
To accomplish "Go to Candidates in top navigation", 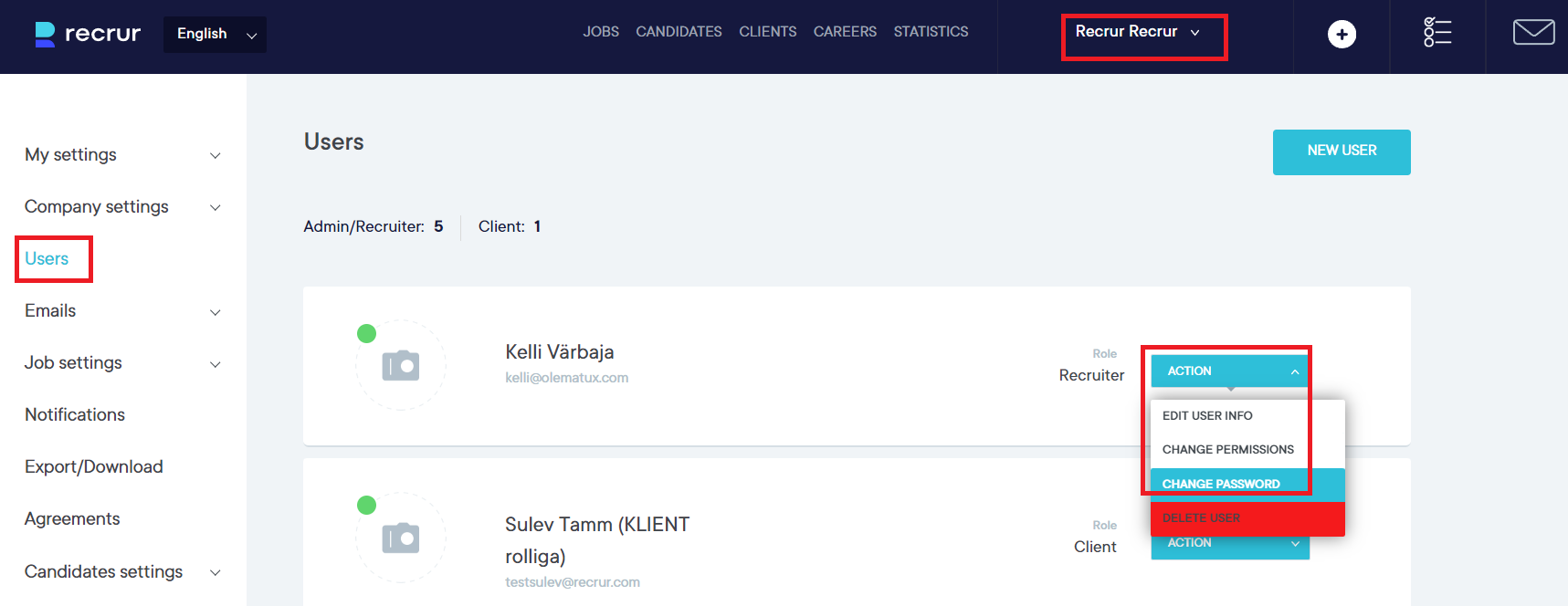I will (679, 32).
